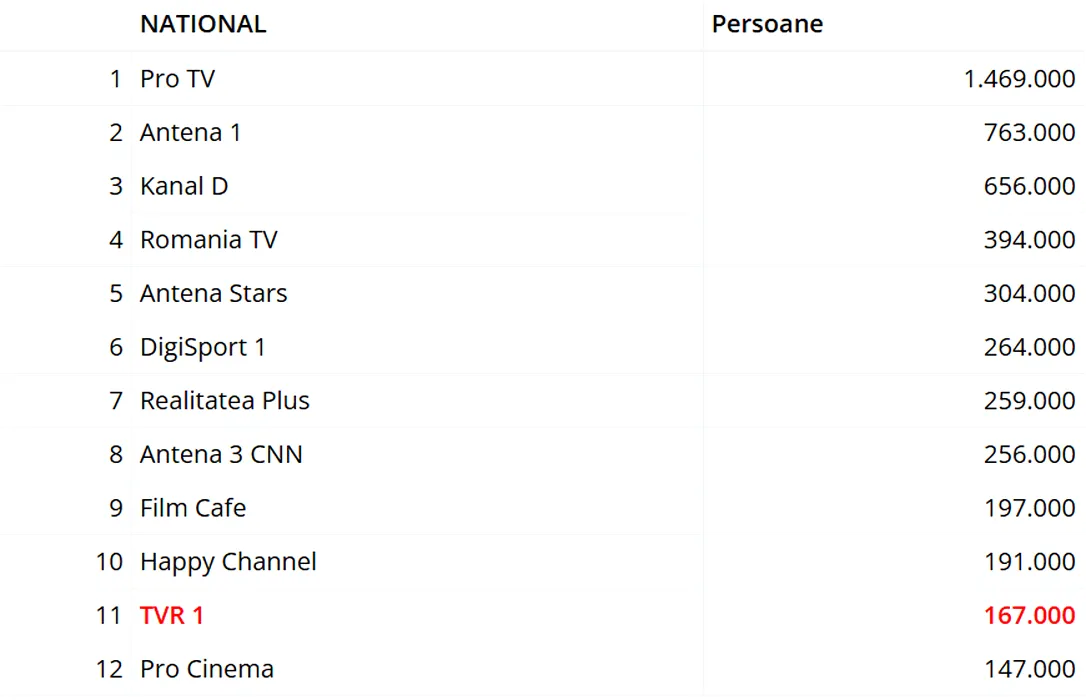Click the red TVR 1 entry
This screenshot has height=700, width=1086.
coord(172,615)
